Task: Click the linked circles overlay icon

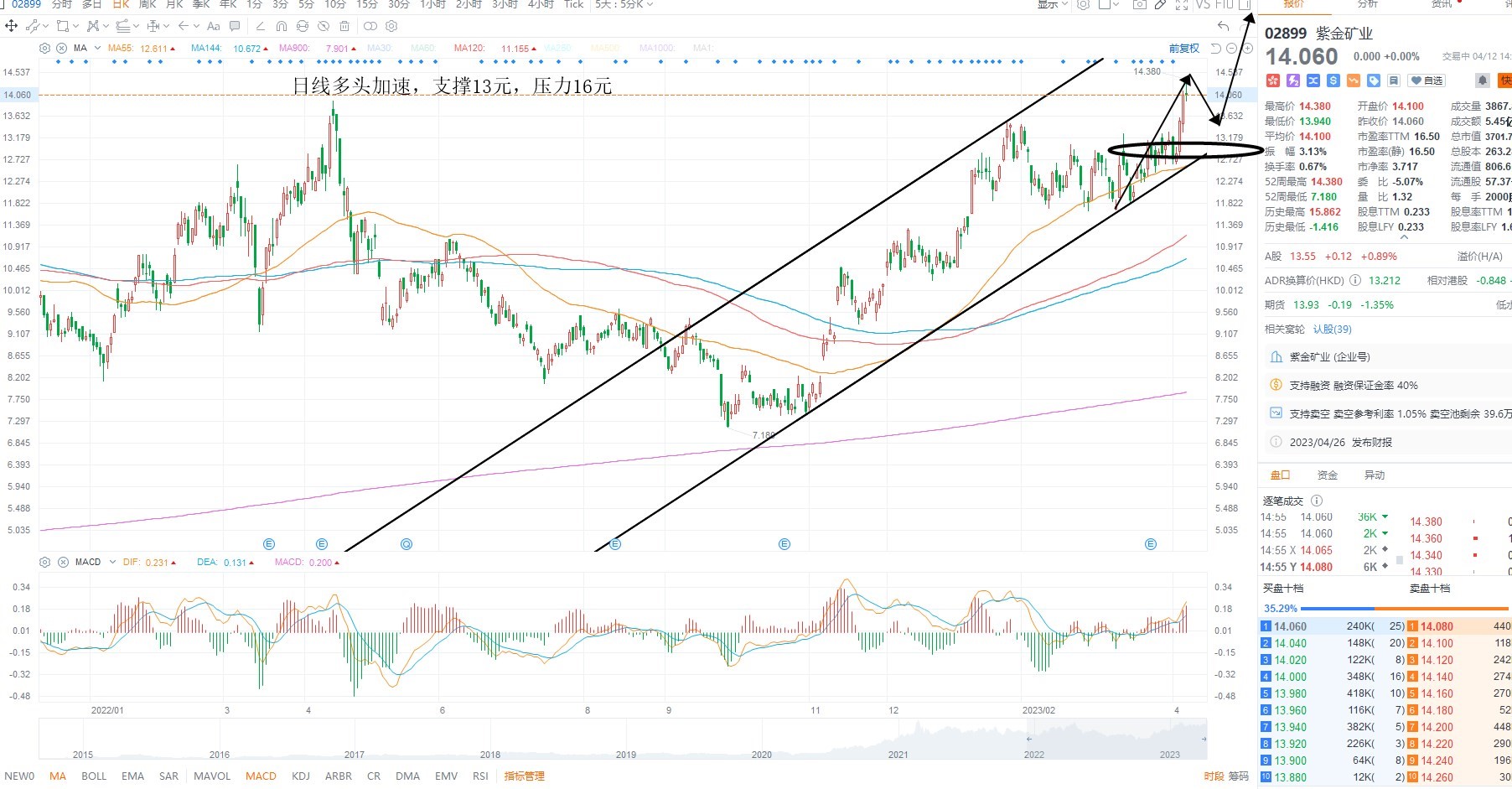Action: pos(370,26)
